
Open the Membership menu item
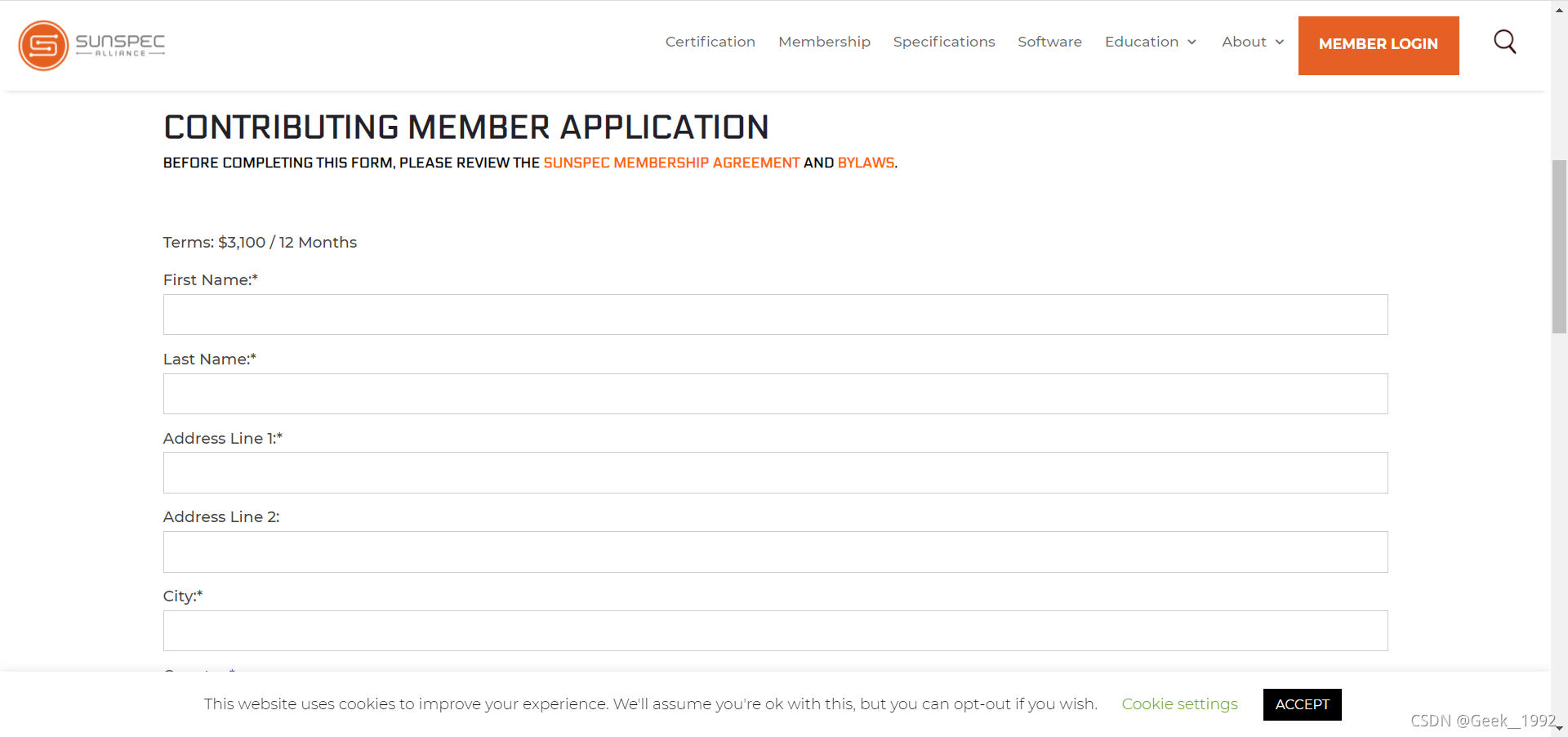point(824,42)
